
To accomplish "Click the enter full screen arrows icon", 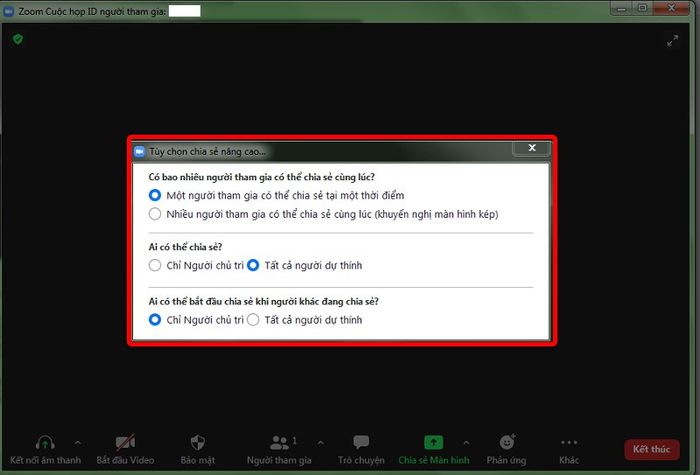I will 672,41.
